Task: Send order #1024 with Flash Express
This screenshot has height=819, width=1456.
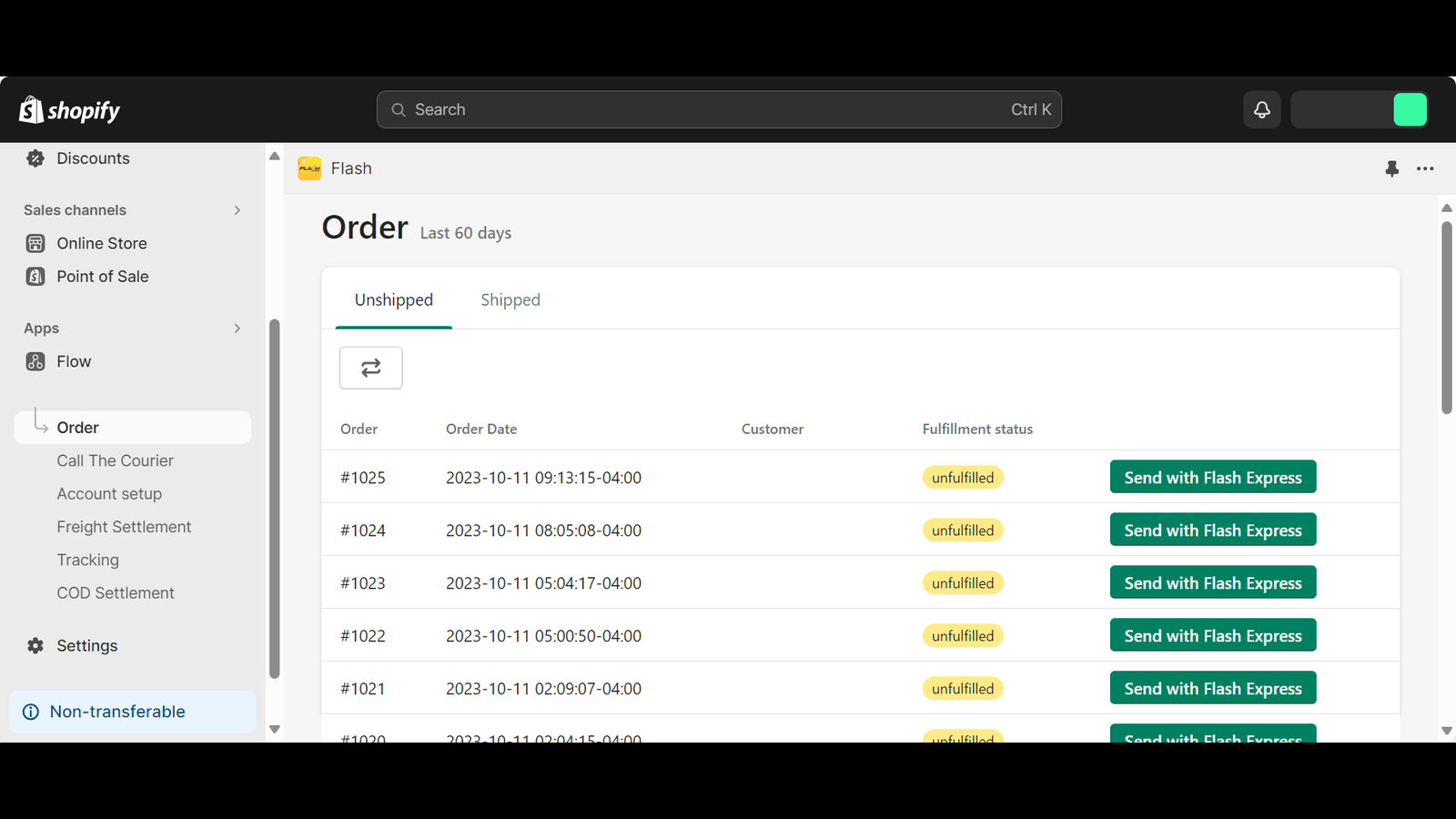Action: [1213, 530]
